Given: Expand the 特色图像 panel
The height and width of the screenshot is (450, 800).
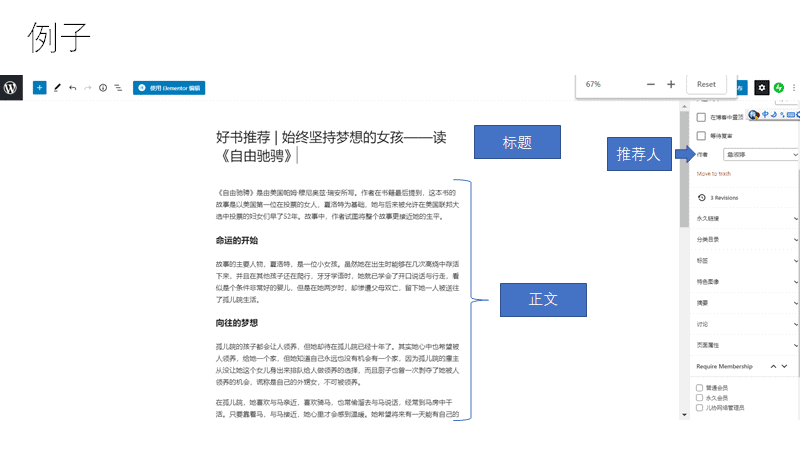Looking at the screenshot, I should [745, 281].
